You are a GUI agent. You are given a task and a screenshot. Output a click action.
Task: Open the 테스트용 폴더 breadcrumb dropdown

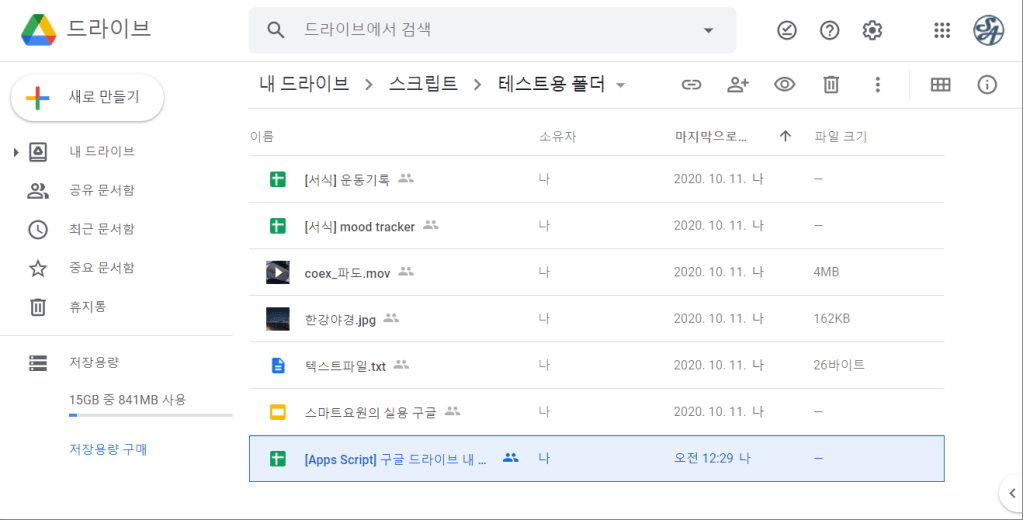coord(621,85)
